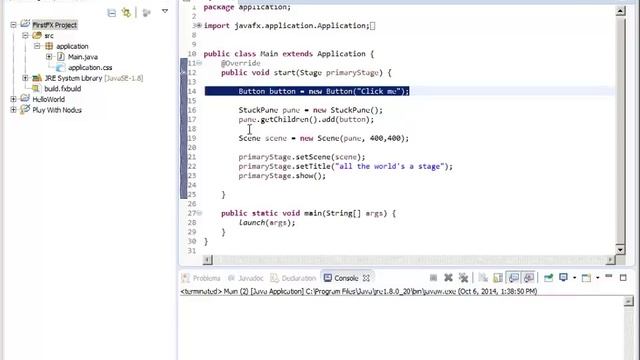Click the Clear Console icon

483,278
